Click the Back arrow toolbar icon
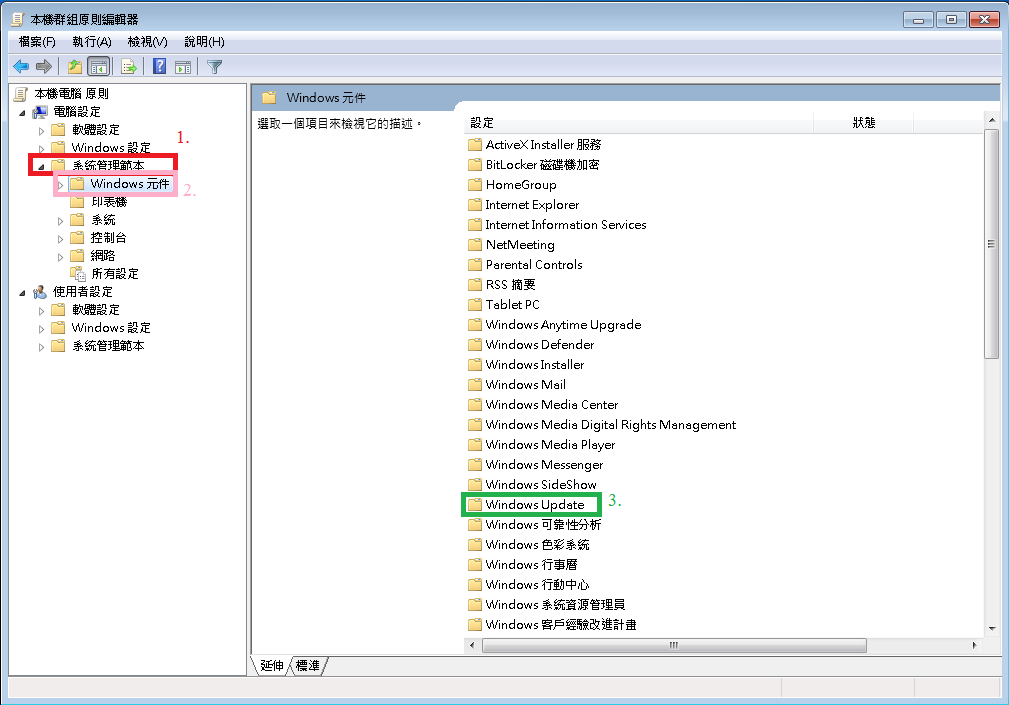This screenshot has height=705, width=1009. pyautogui.click(x=20, y=67)
